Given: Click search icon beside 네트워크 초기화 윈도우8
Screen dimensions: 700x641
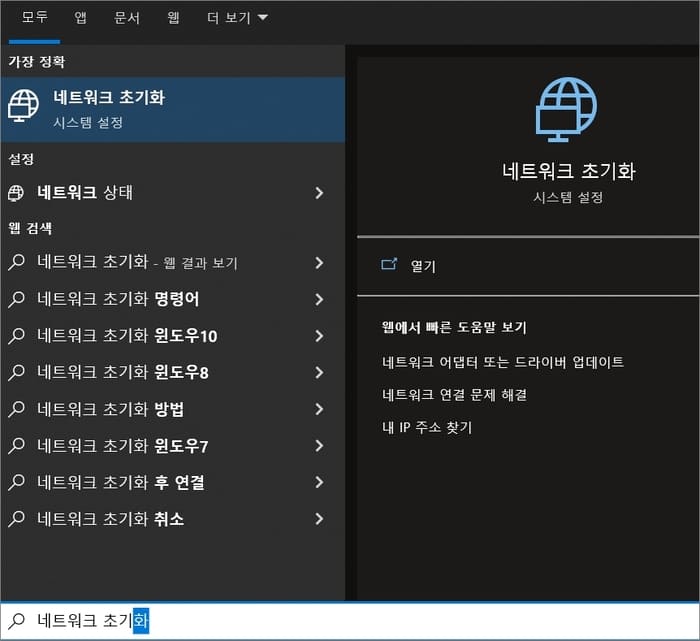Looking at the screenshot, I should coord(17,372).
